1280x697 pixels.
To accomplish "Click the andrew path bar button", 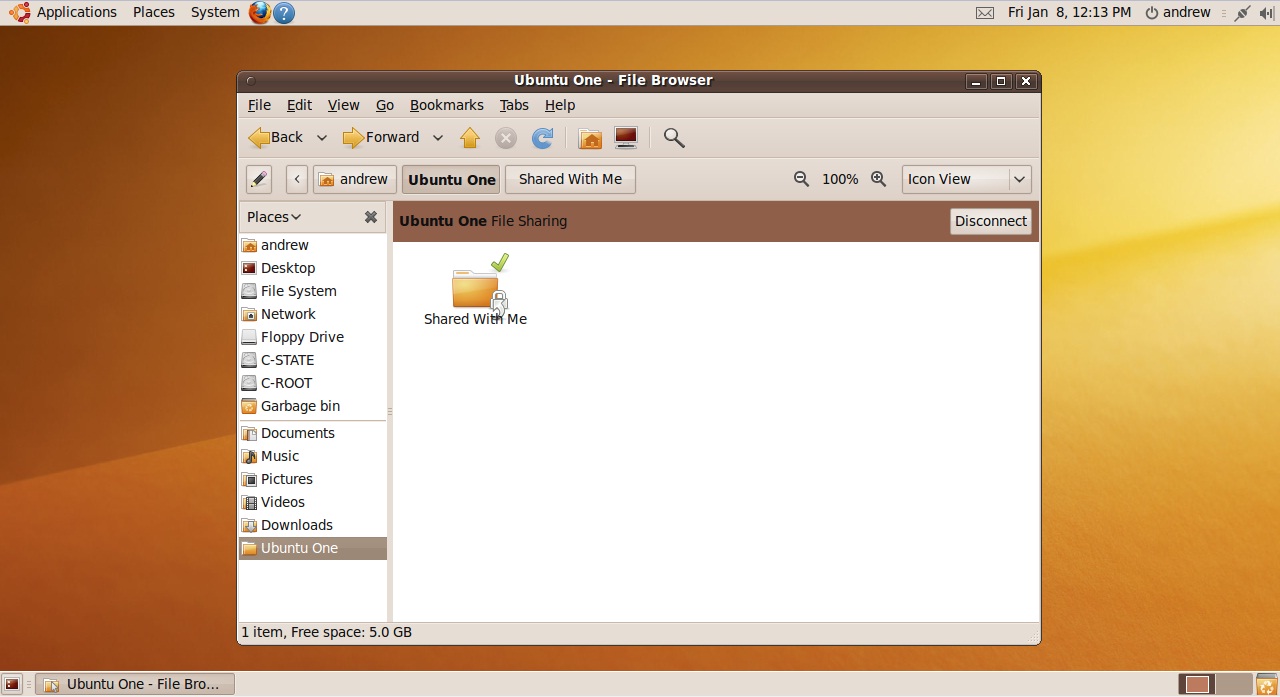I will 355,179.
